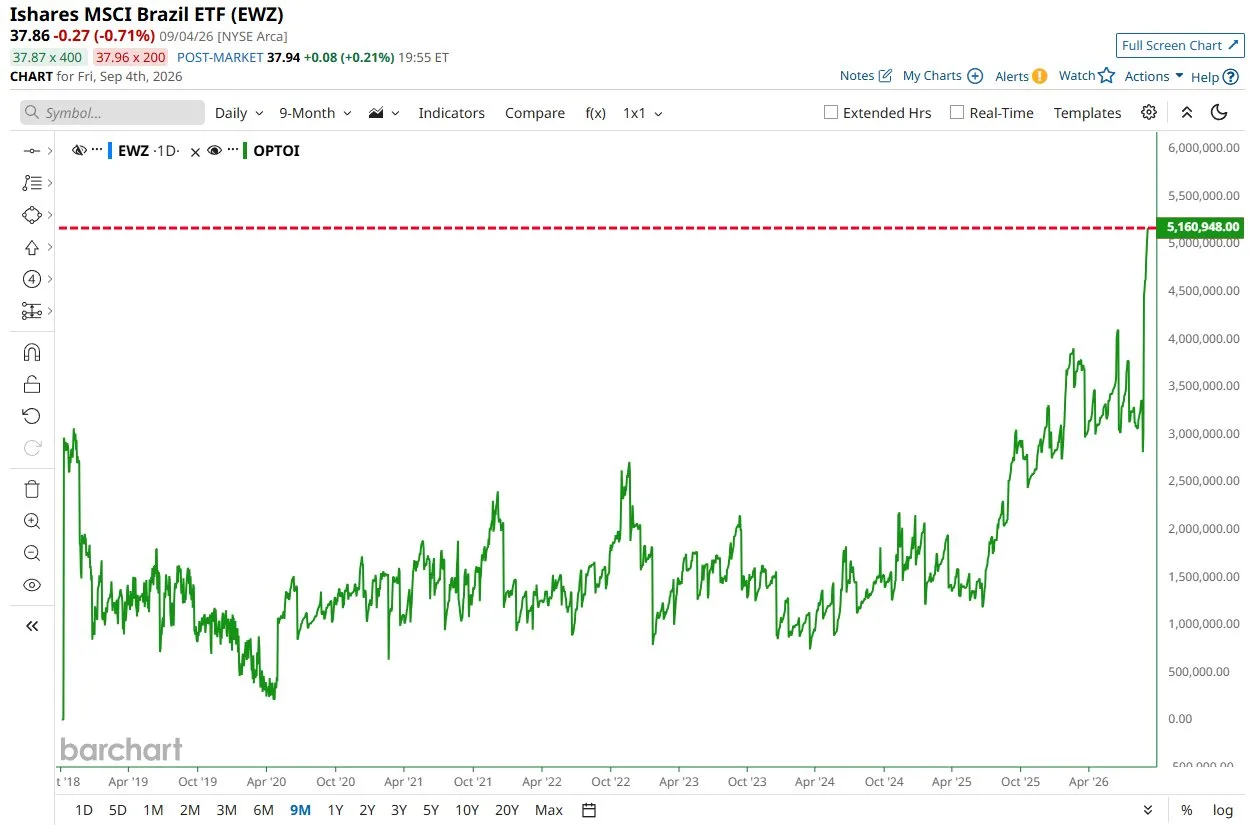Viewport: 1256px width, 825px height.
Task: Switch to dark mode with moon icon
Action: coord(1219,112)
